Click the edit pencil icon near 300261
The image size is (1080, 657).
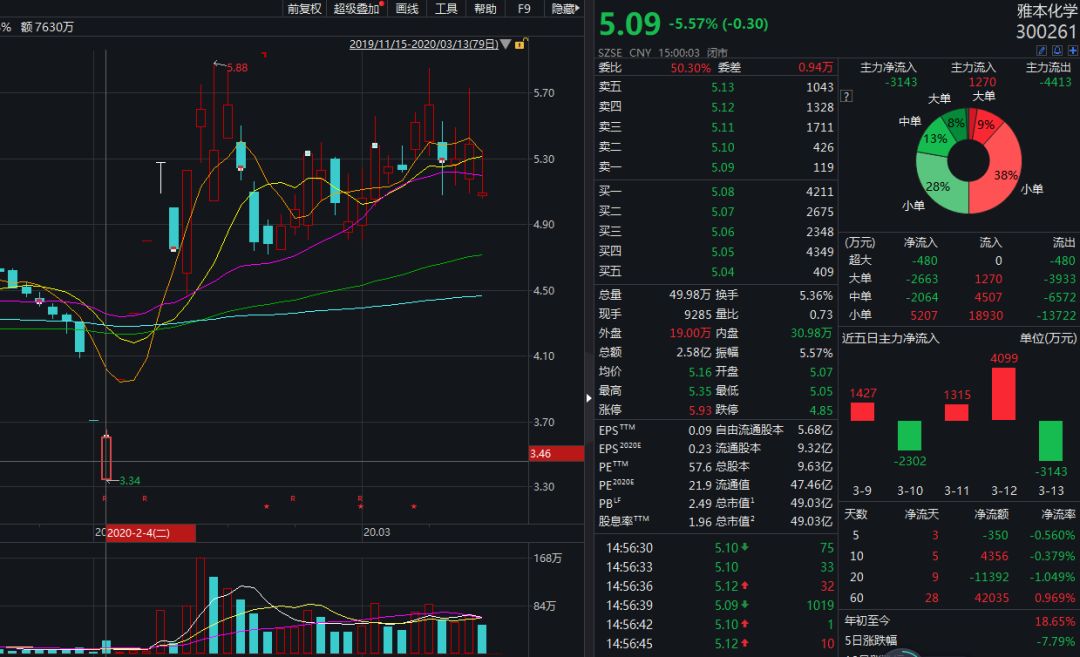(1041, 50)
